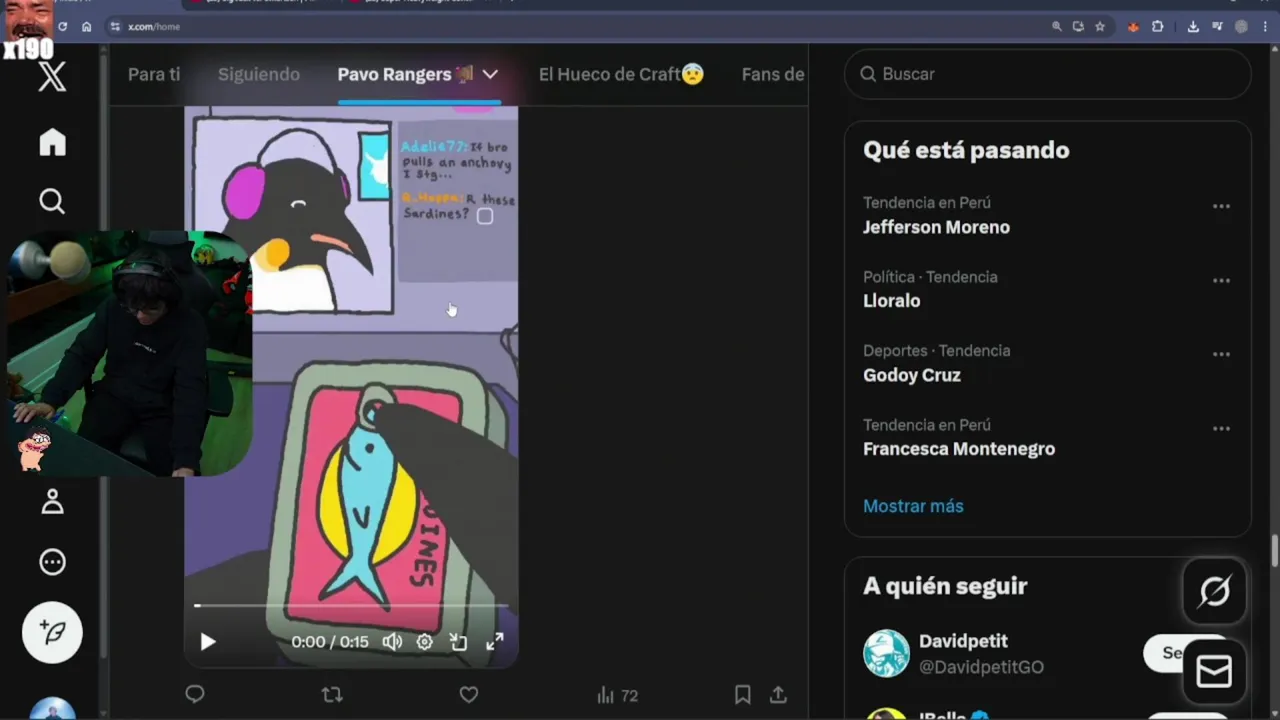Click the X logo in sidebar
Viewport: 1280px width, 720px height.
click(x=52, y=76)
